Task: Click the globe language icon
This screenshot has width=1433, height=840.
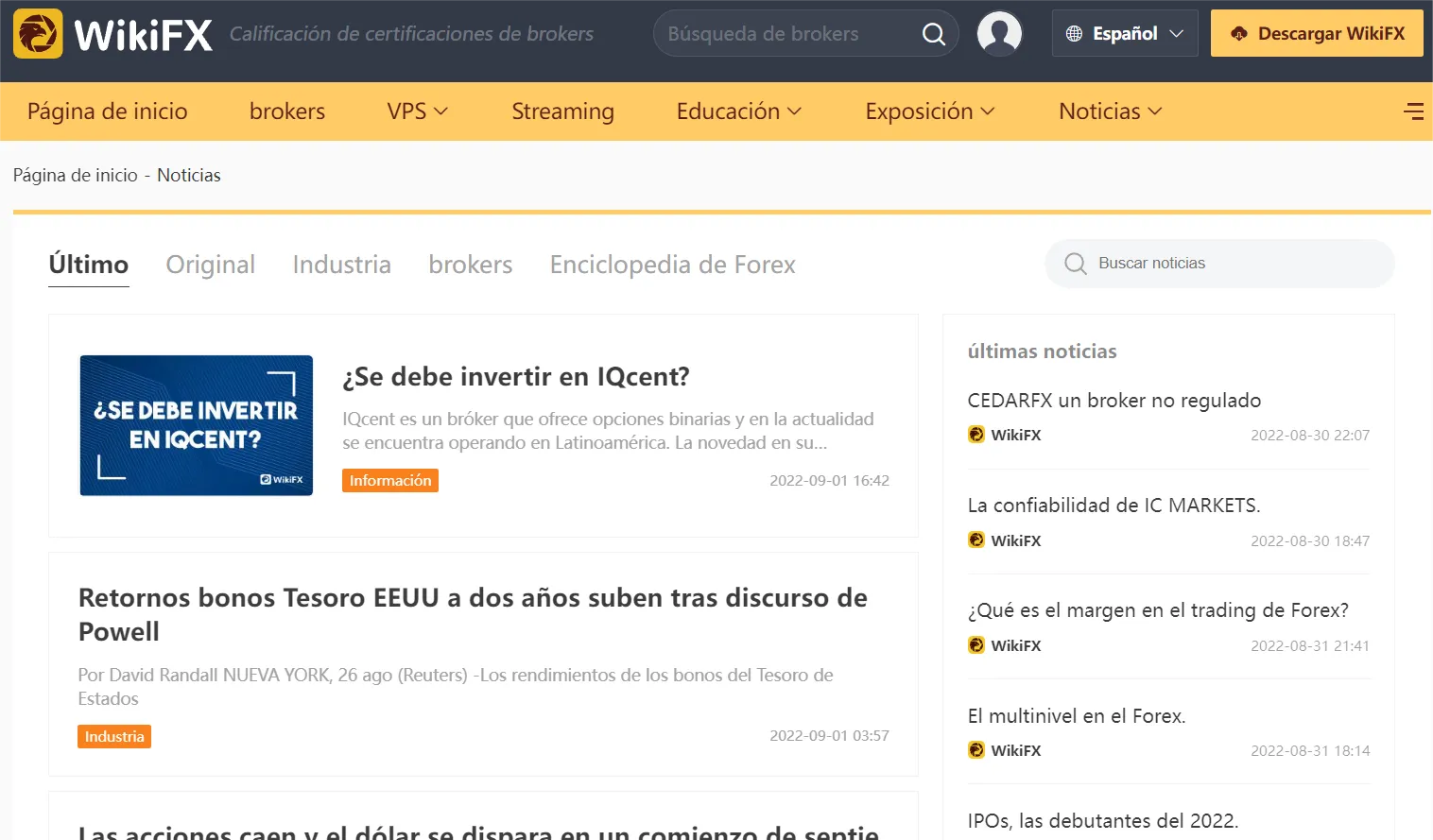Action: tap(1074, 34)
